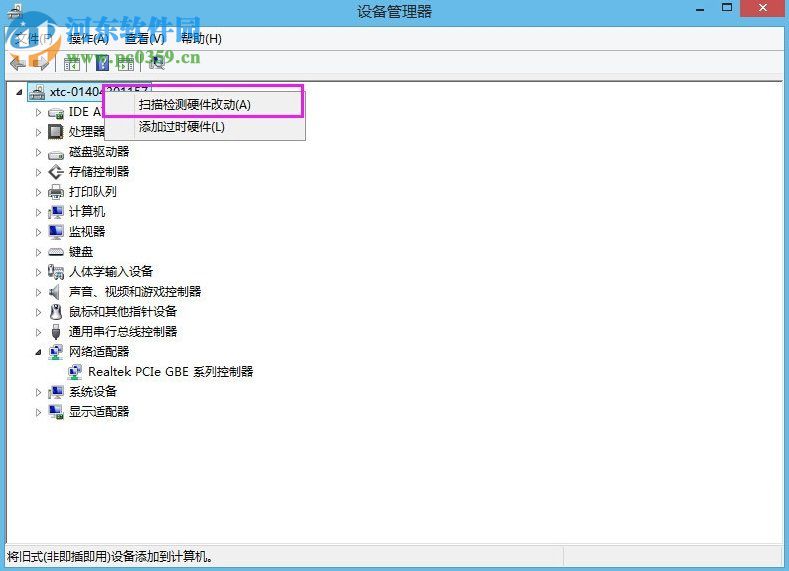Click the mouse icon for 鼠标和其他指针设备
Screen dimensions: 789x571
tap(56, 312)
